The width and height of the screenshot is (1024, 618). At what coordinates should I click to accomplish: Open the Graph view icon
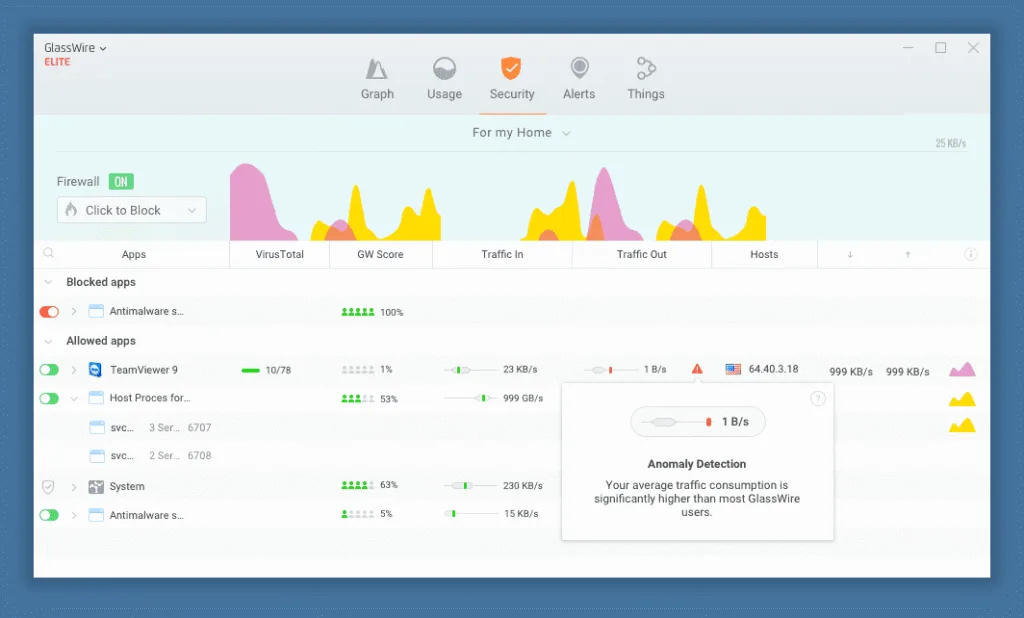point(377,69)
